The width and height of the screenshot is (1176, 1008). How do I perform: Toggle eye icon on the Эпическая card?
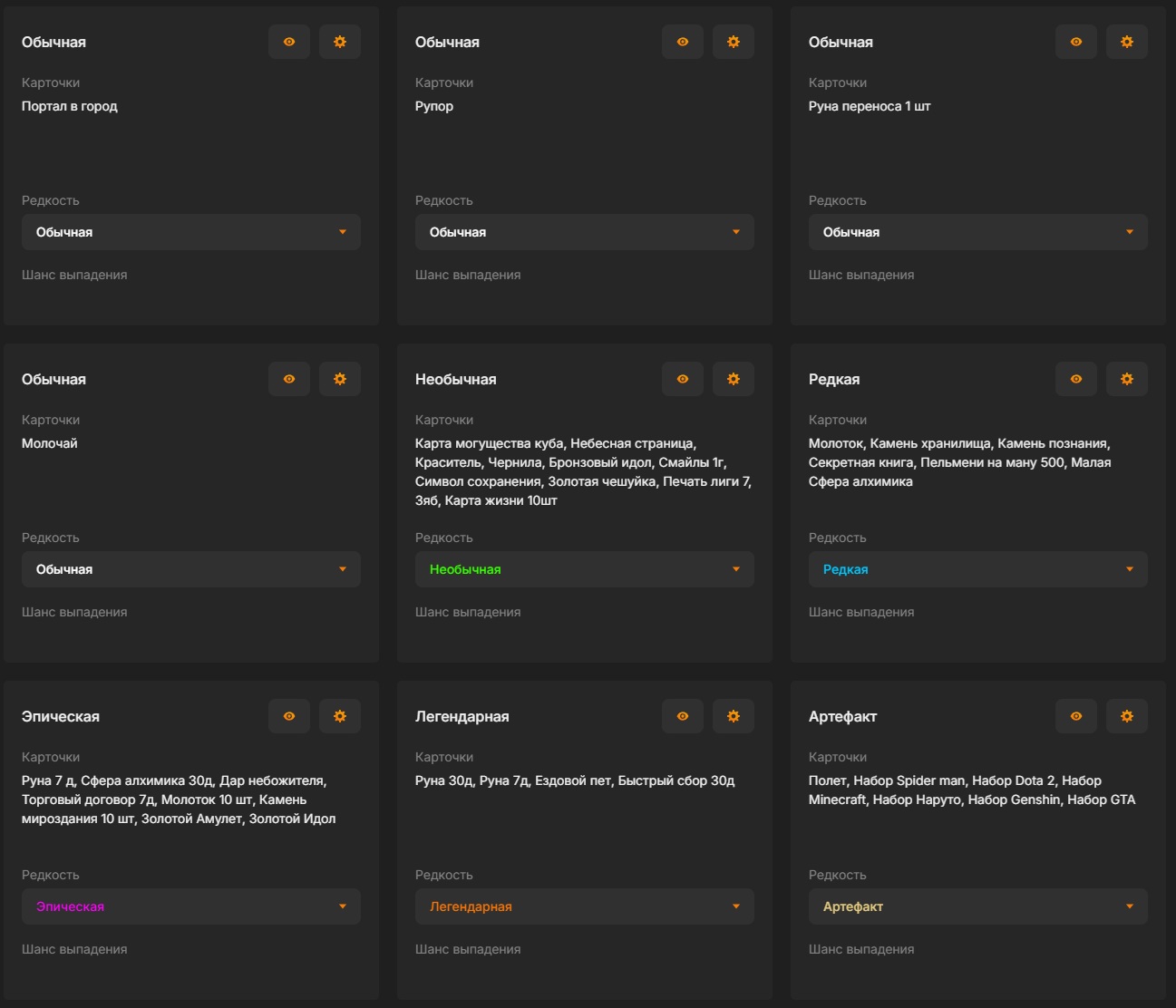point(289,716)
